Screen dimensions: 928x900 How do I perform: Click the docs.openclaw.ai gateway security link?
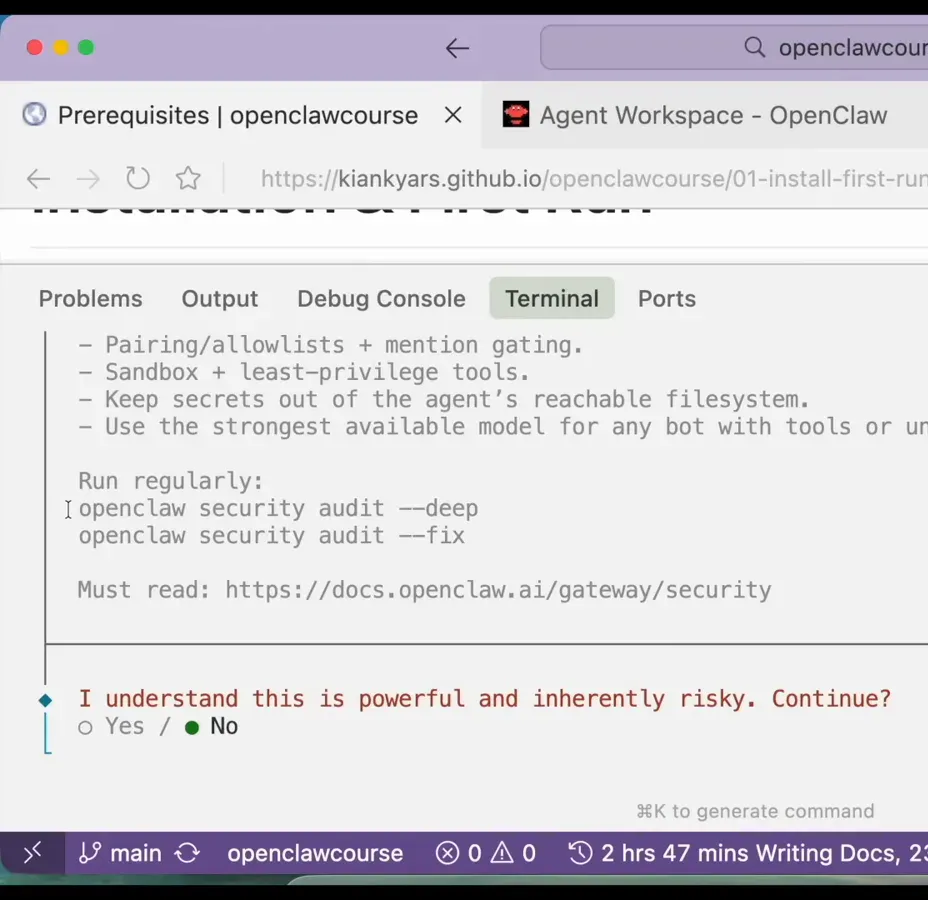tap(498, 590)
